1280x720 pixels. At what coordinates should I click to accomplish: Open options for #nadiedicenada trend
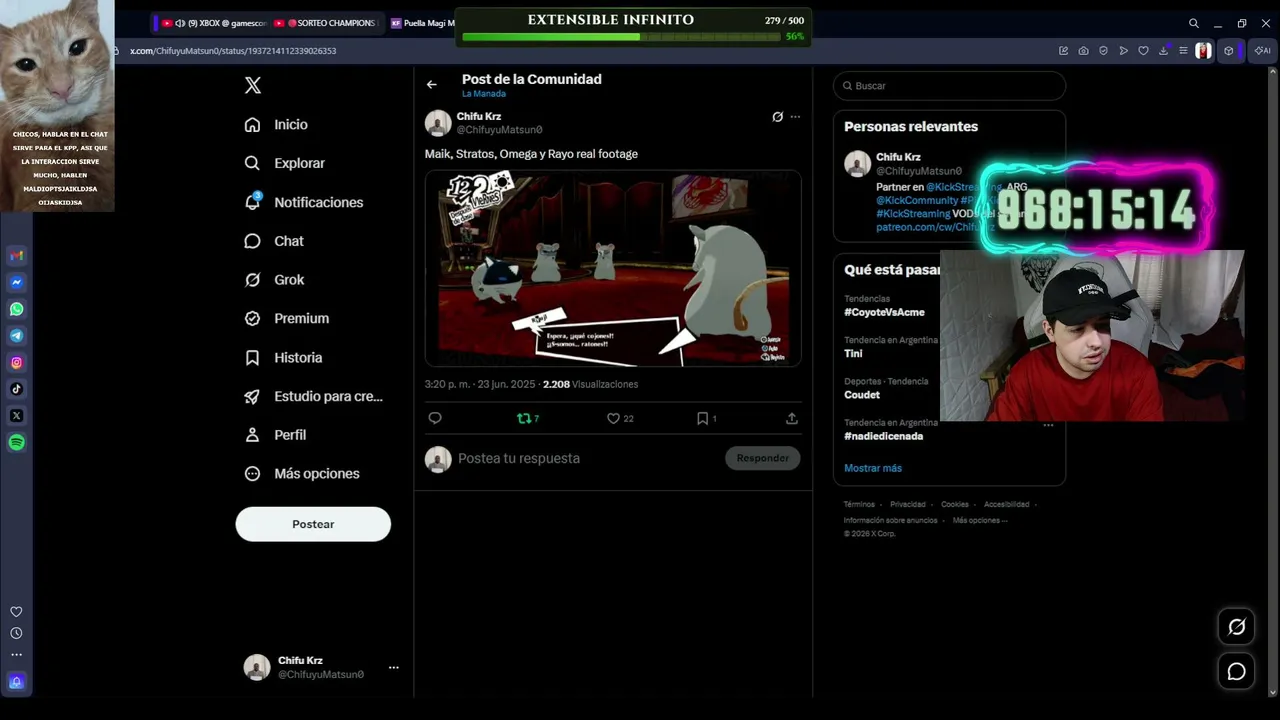[1048, 425]
